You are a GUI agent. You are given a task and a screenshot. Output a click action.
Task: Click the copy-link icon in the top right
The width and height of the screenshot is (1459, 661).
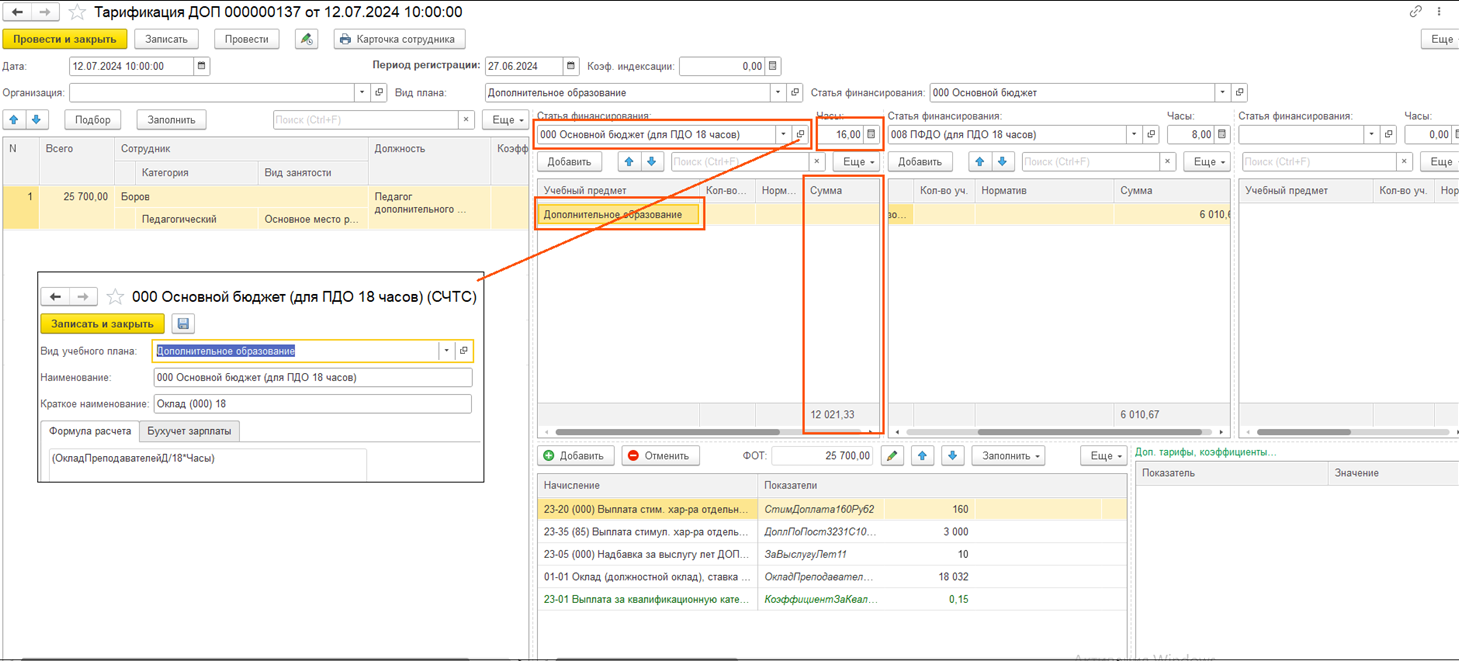point(1415,12)
